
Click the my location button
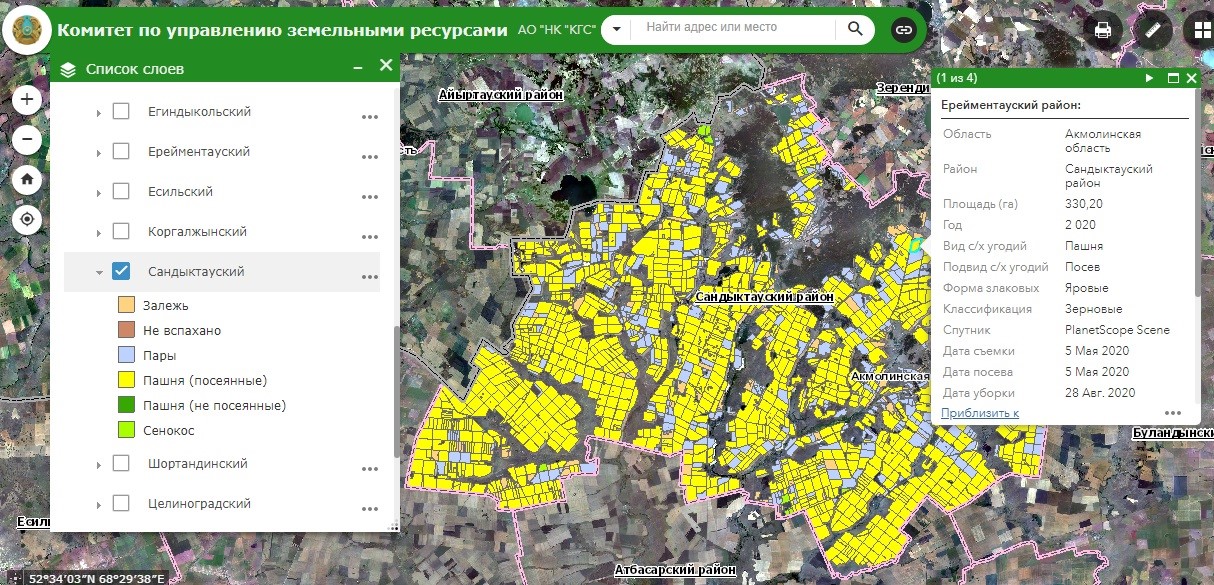pos(27,219)
